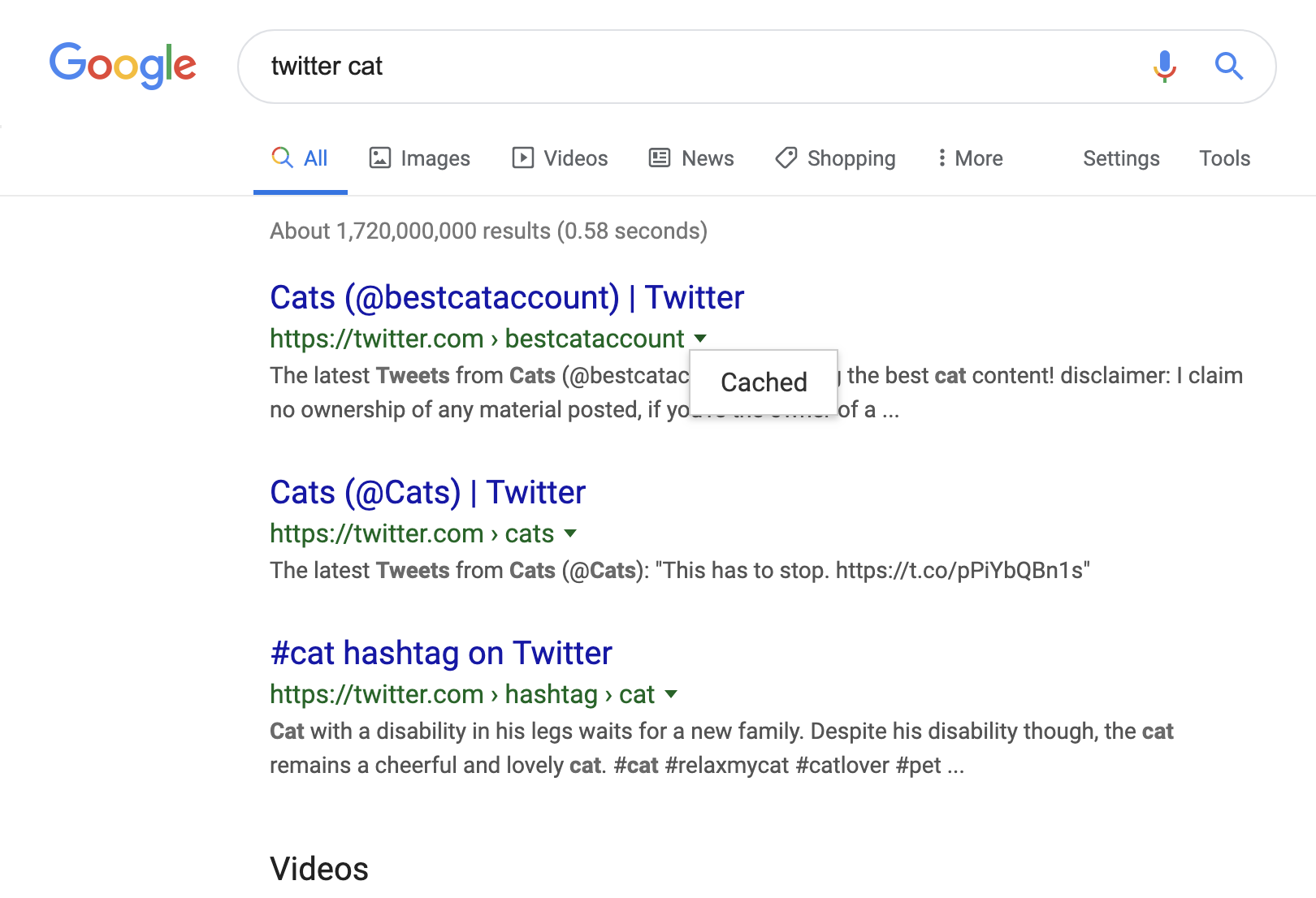The image size is (1316, 898).
Task: Click the Videos tab play icon
Action: (x=522, y=158)
